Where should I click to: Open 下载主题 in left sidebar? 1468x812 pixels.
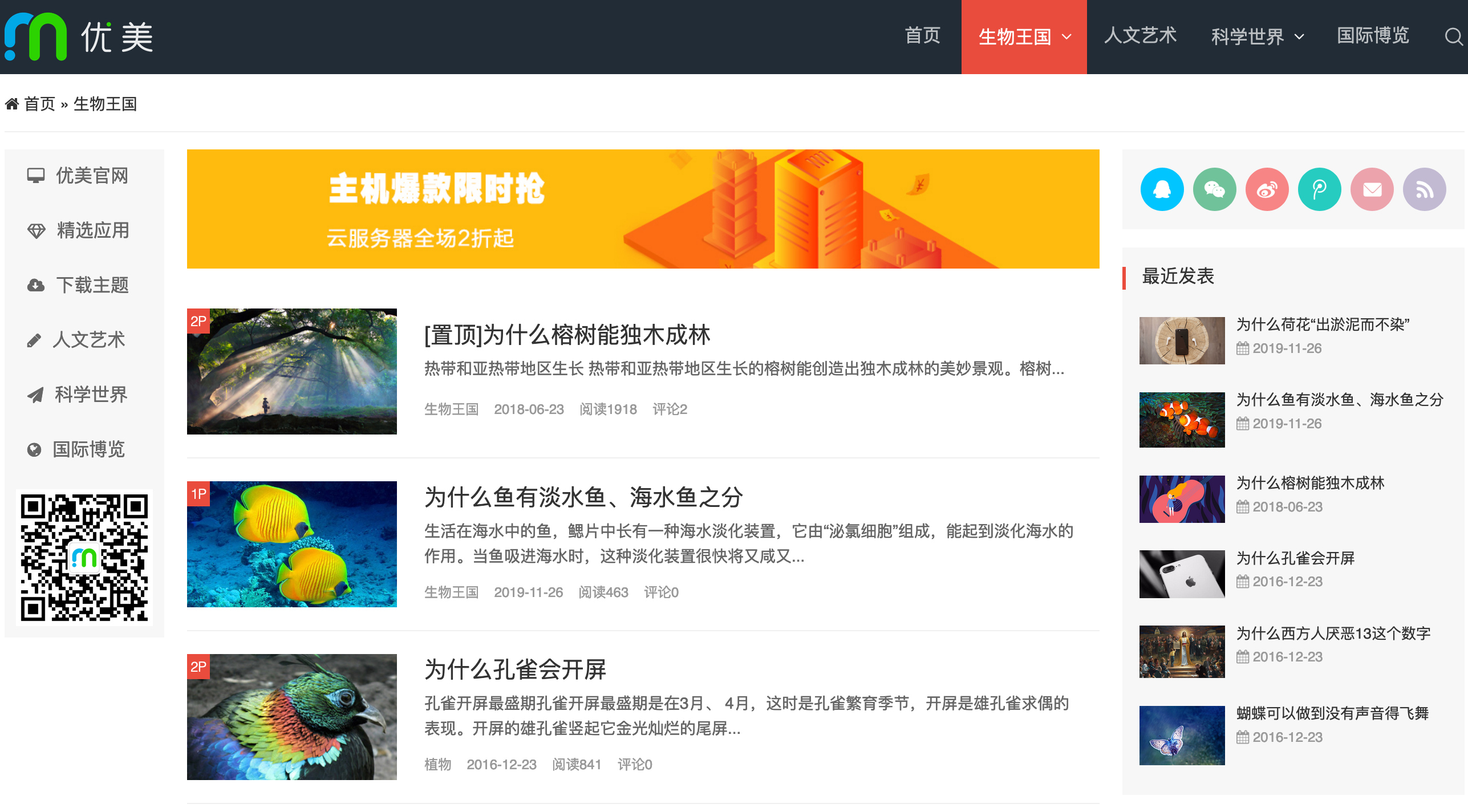[x=92, y=285]
